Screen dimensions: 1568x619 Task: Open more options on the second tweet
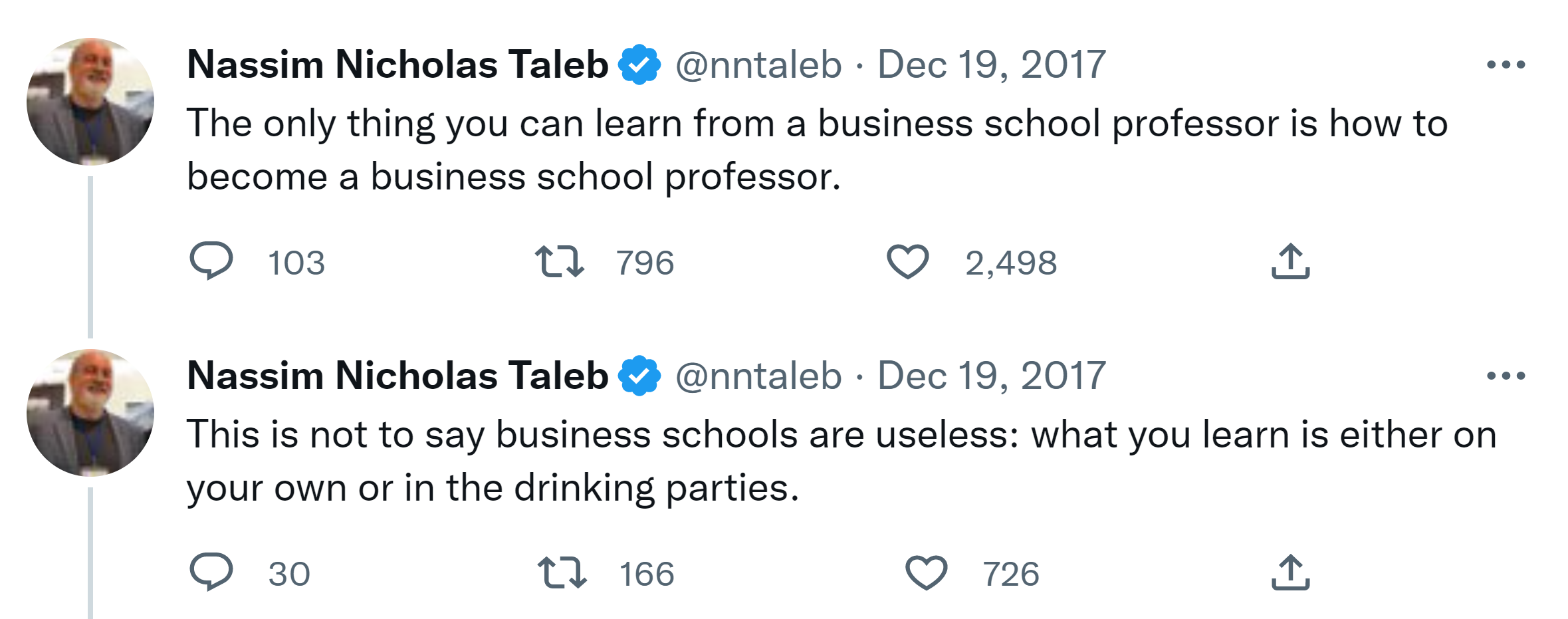[x=1506, y=376]
